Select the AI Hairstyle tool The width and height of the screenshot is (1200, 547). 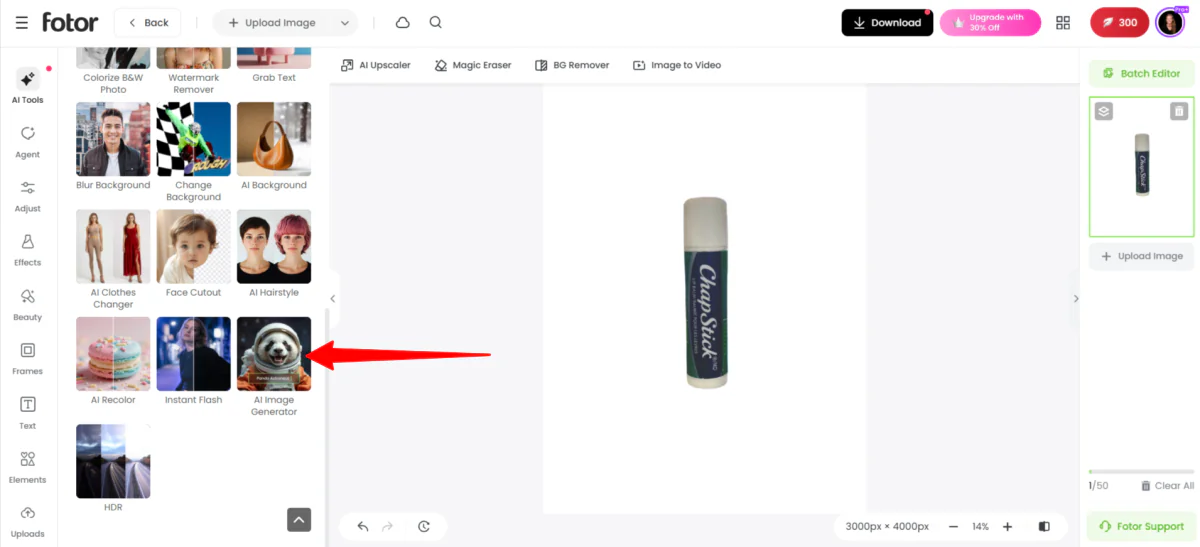click(x=274, y=253)
